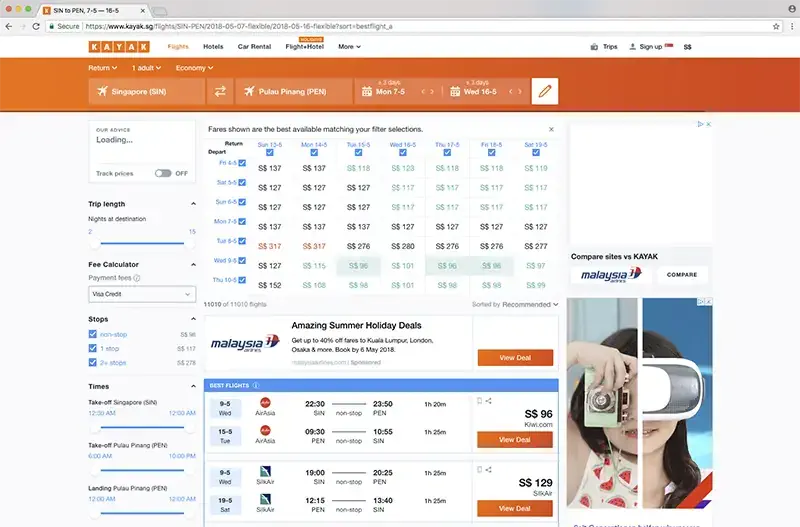The height and width of the screenshot is (527, 800).
Task: Open the Flights tab
Action: click(178, 46)
